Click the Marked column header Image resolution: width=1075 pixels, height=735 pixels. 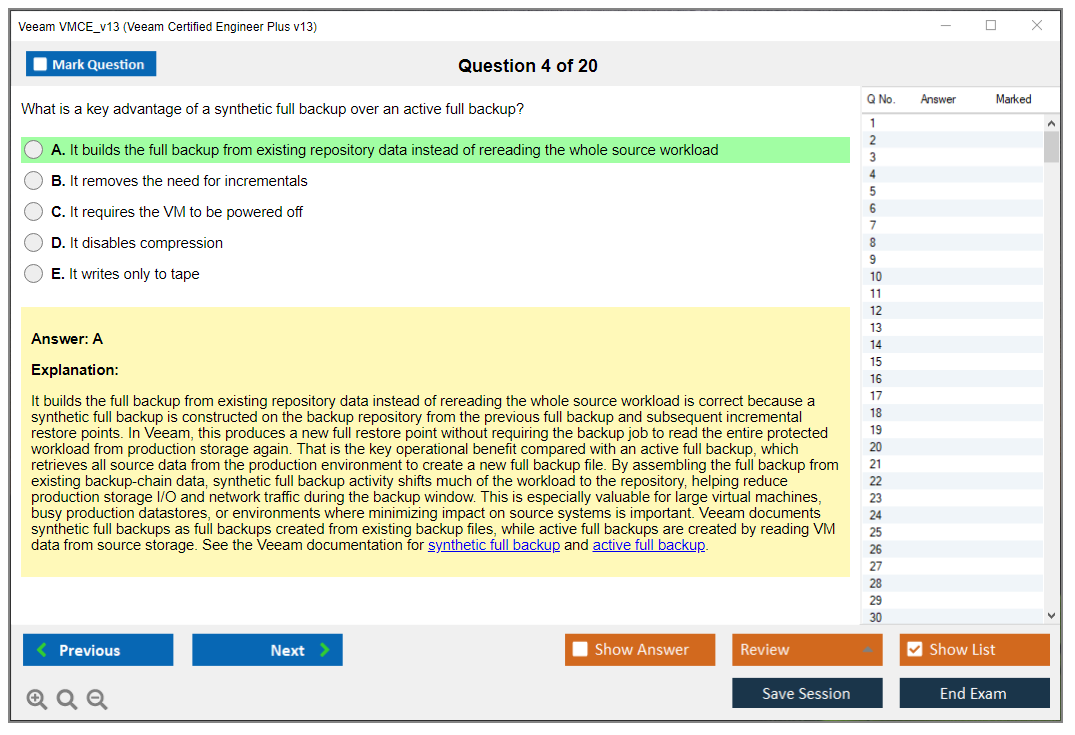(1013, 99)
